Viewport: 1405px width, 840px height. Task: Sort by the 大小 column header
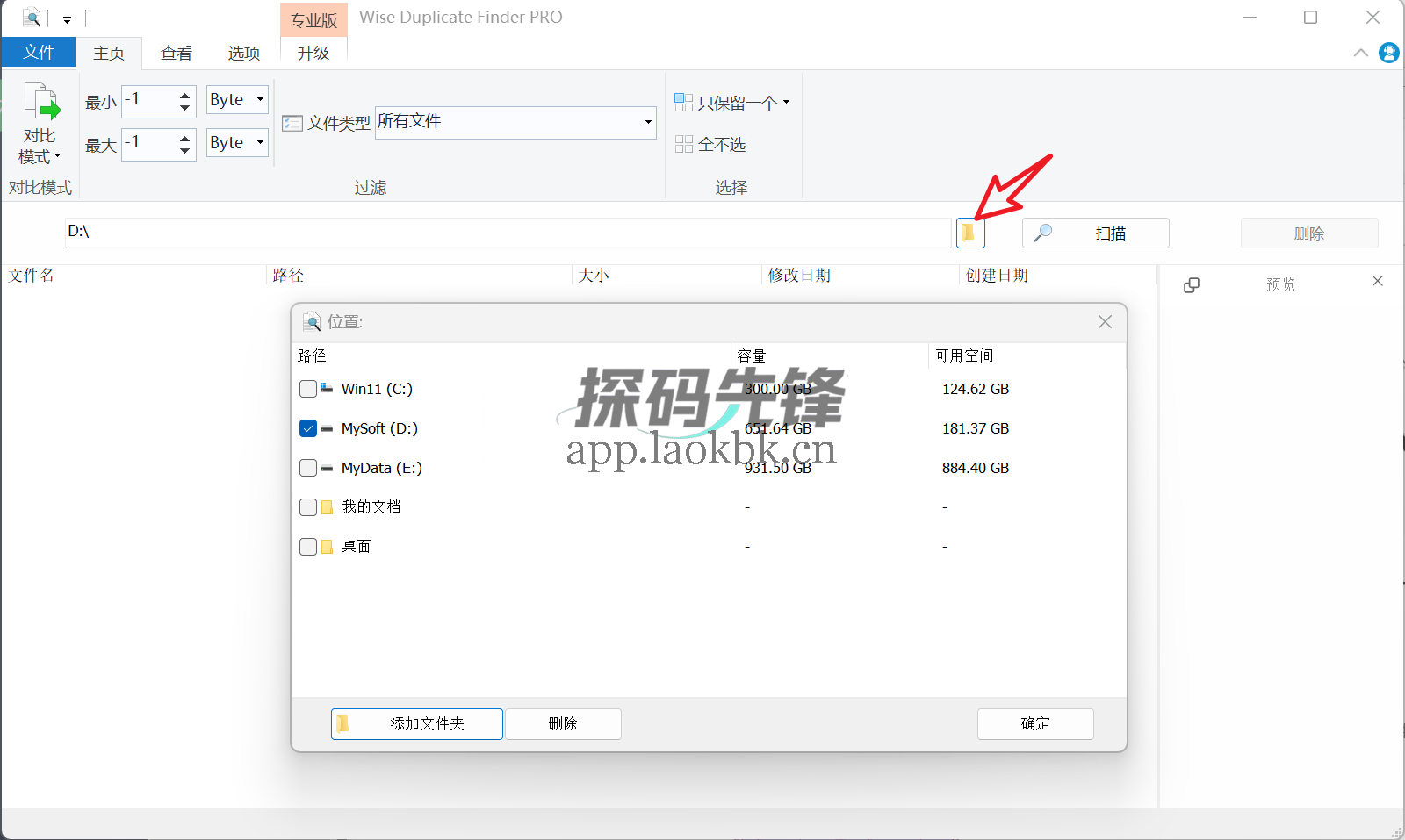coord(594,276)
